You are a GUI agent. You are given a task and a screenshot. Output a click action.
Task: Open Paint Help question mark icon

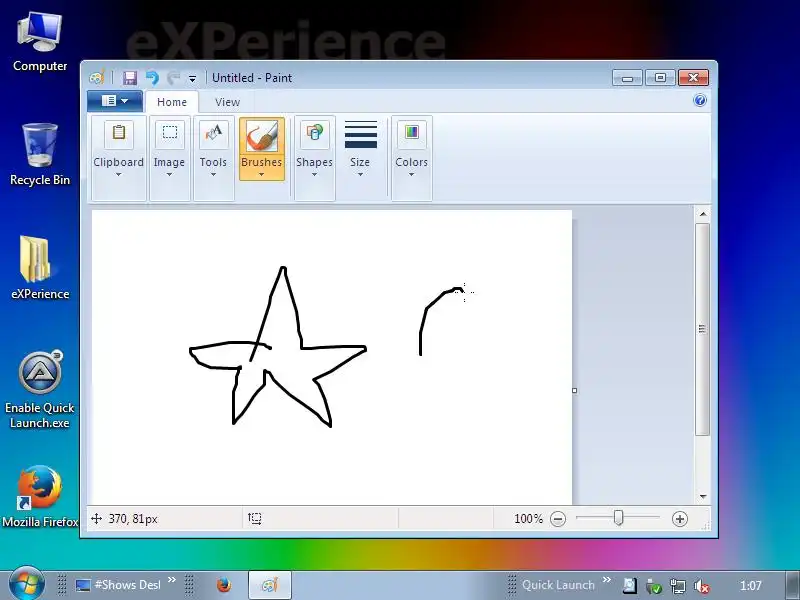click(700, 100)
